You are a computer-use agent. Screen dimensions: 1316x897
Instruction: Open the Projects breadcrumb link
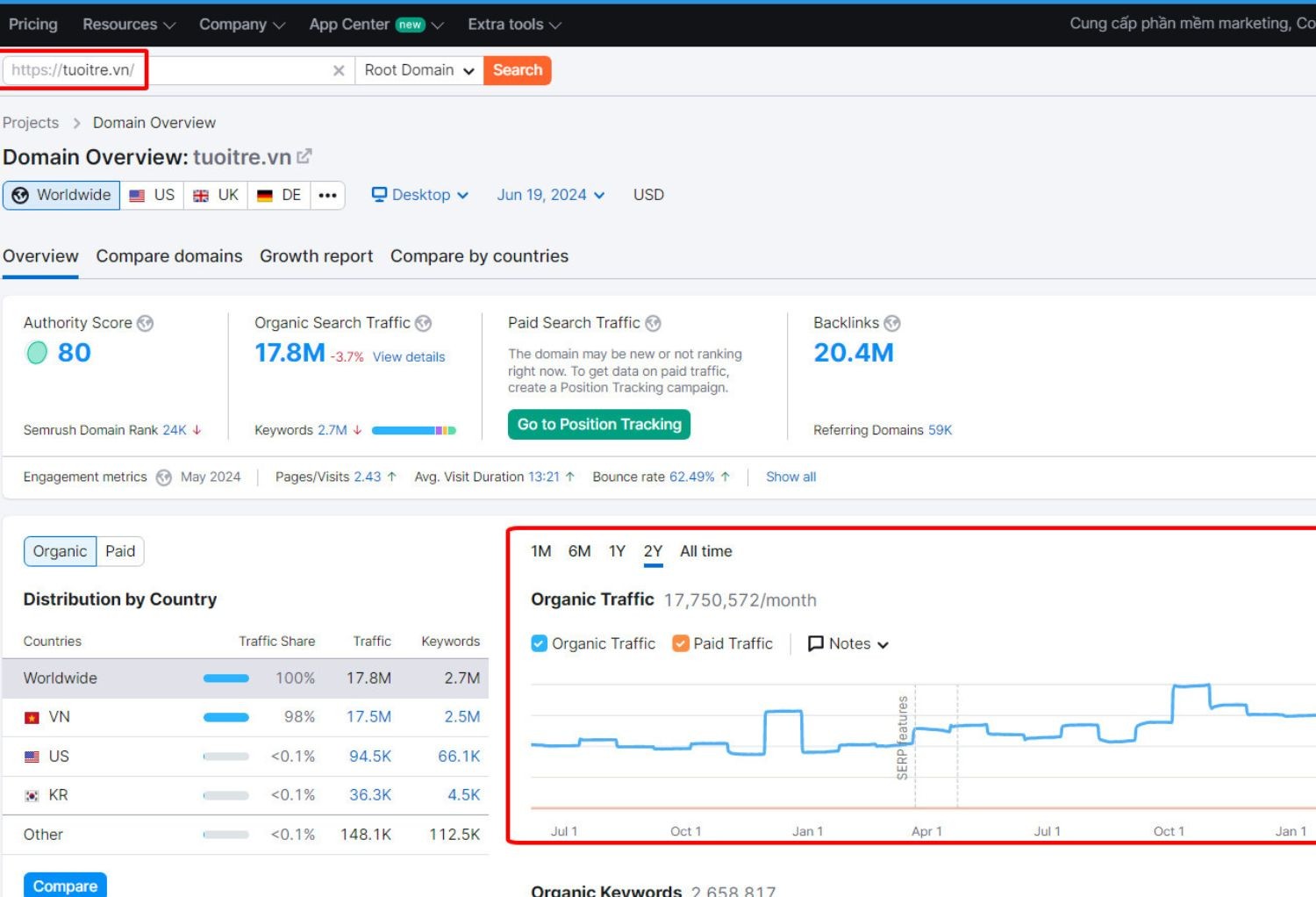click(31, 123)
